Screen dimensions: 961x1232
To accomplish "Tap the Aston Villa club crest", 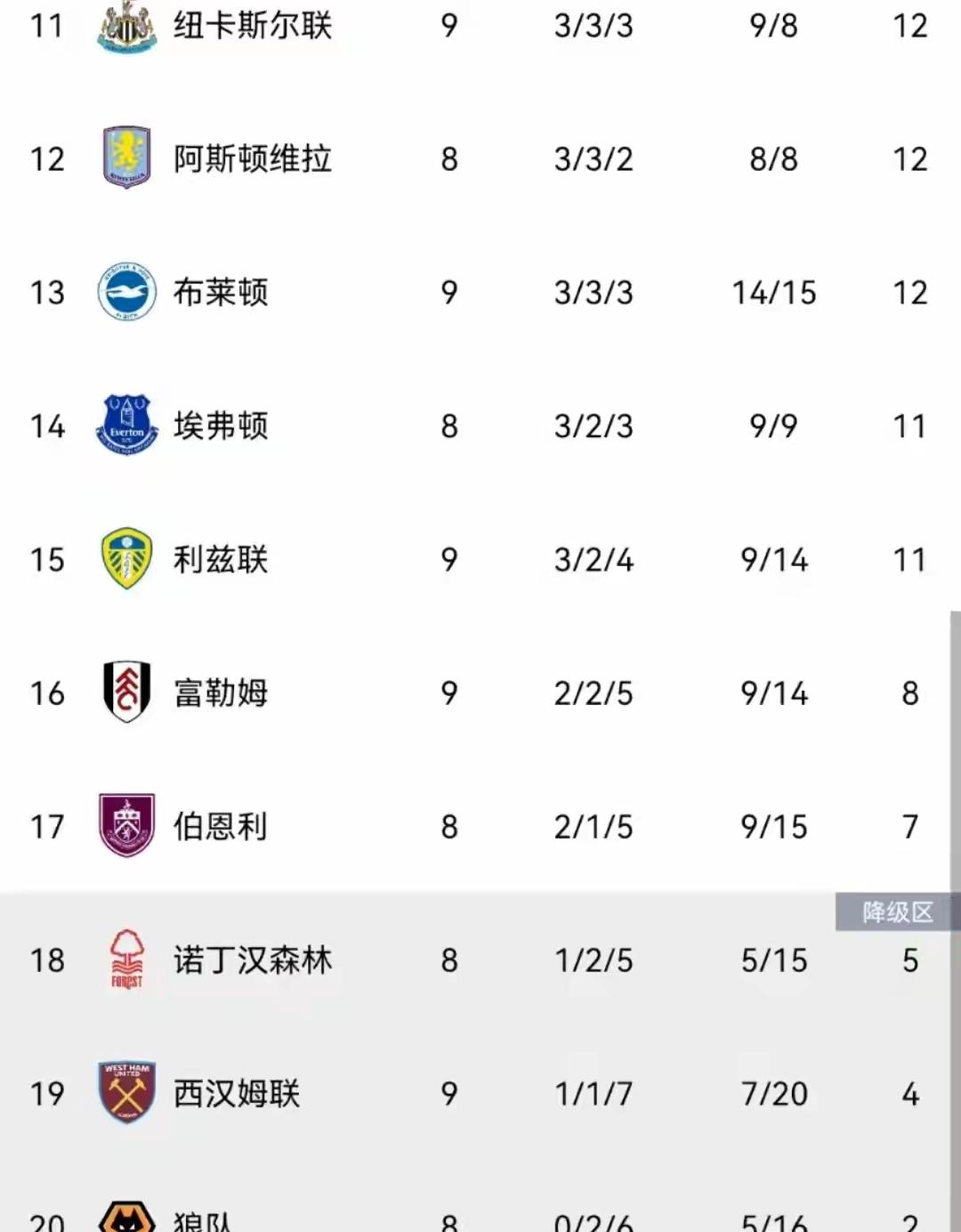I will pos(126,158).
